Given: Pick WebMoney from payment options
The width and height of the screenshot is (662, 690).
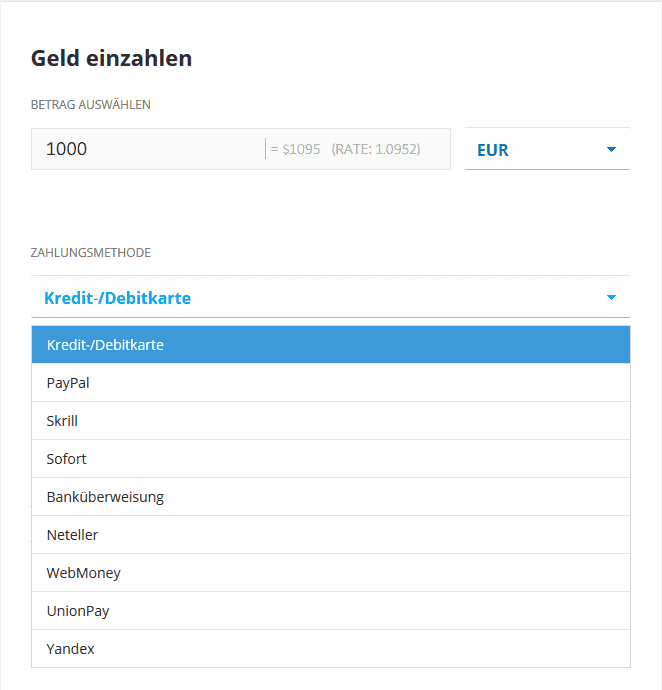Looking at the screenshot, I should pyautogui.click(x=330, y=573).
